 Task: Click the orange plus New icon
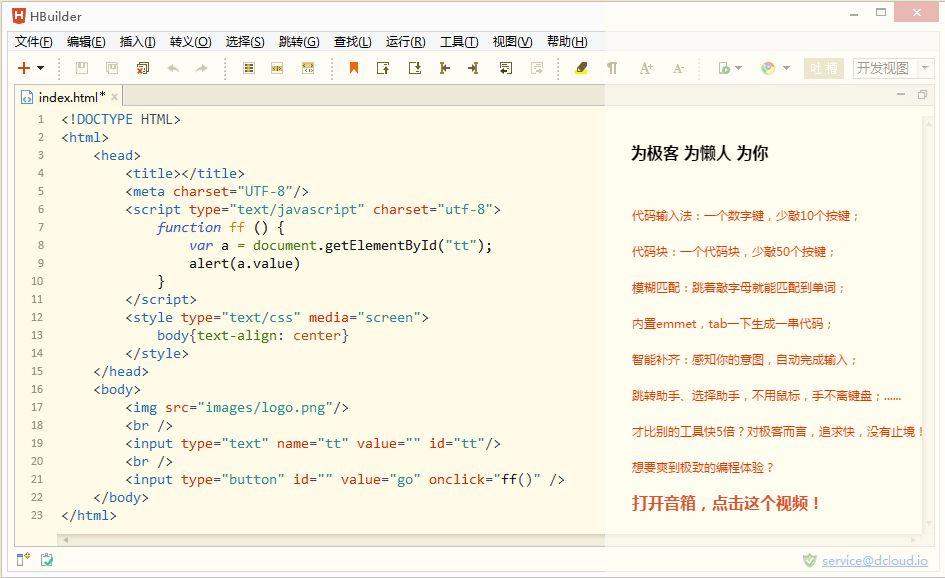[24, 68]
